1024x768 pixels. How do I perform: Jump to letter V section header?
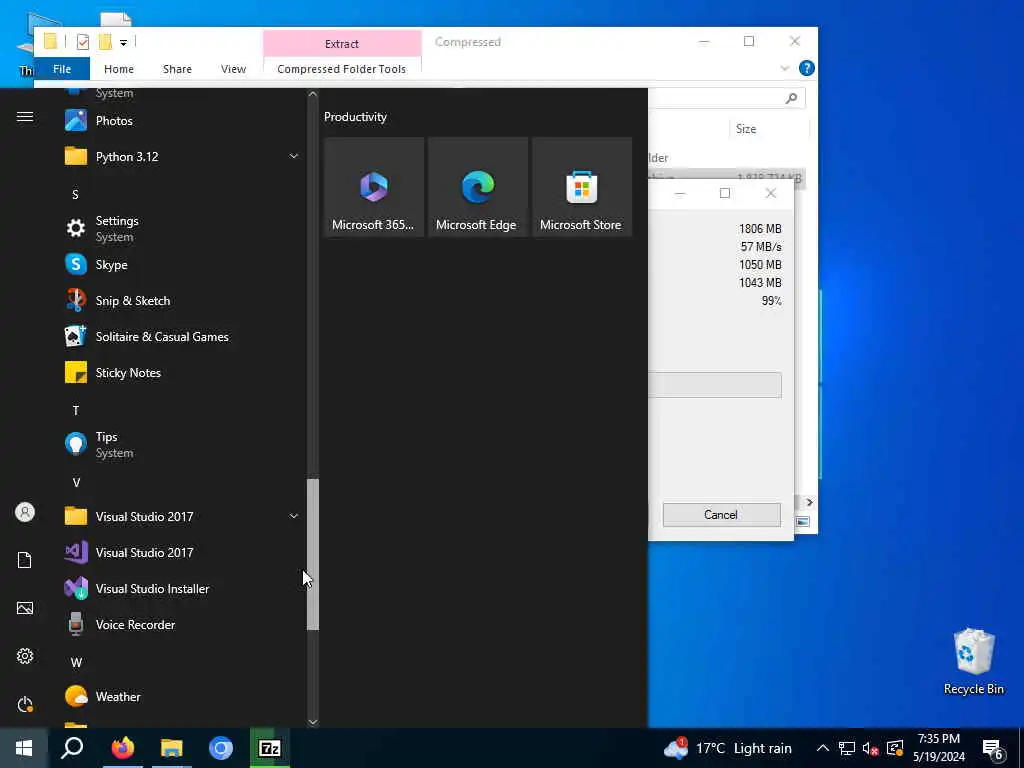pyautogui.click(x=76, y=483)
